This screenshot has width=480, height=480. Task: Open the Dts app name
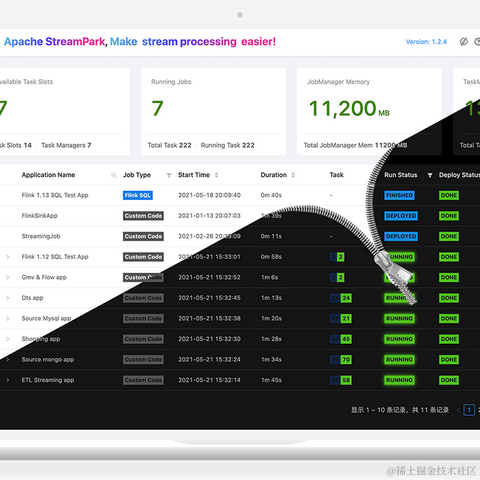pyautogui.click(x=32, y=298)
